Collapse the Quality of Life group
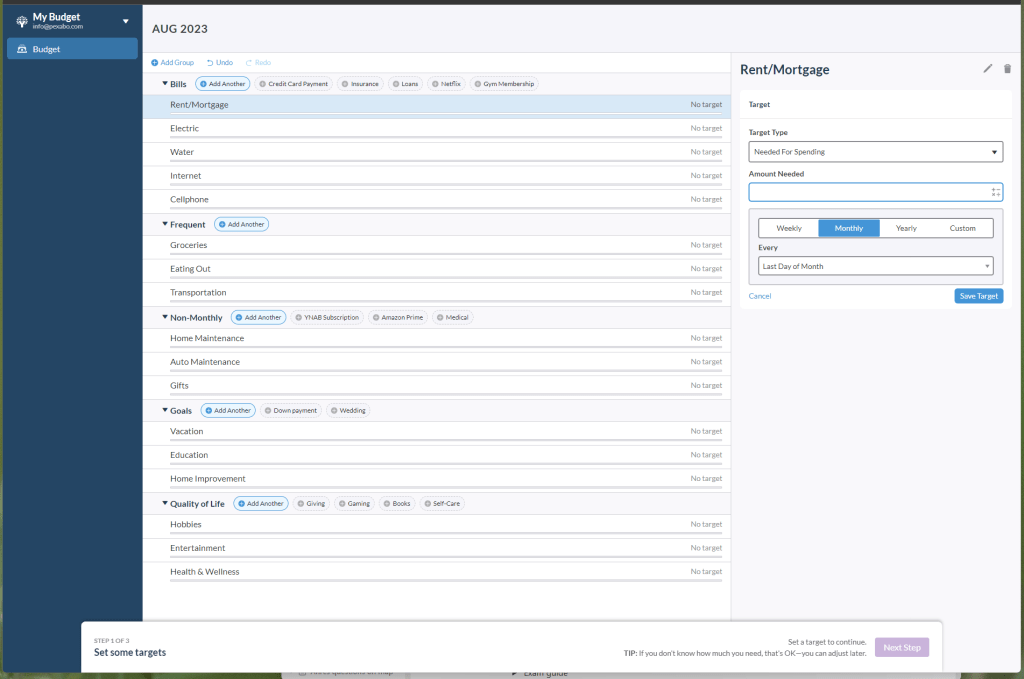Image resolution: width=1024 pixels, height=679 pixels. pos(165,503)
